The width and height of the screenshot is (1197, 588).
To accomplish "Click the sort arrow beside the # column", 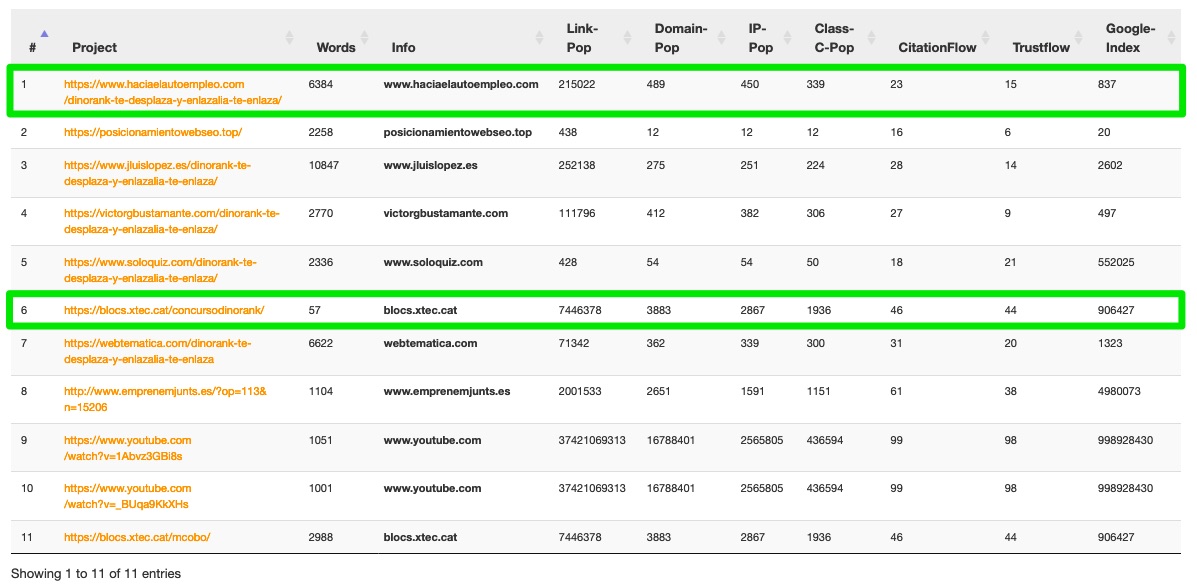I will 44,33.
